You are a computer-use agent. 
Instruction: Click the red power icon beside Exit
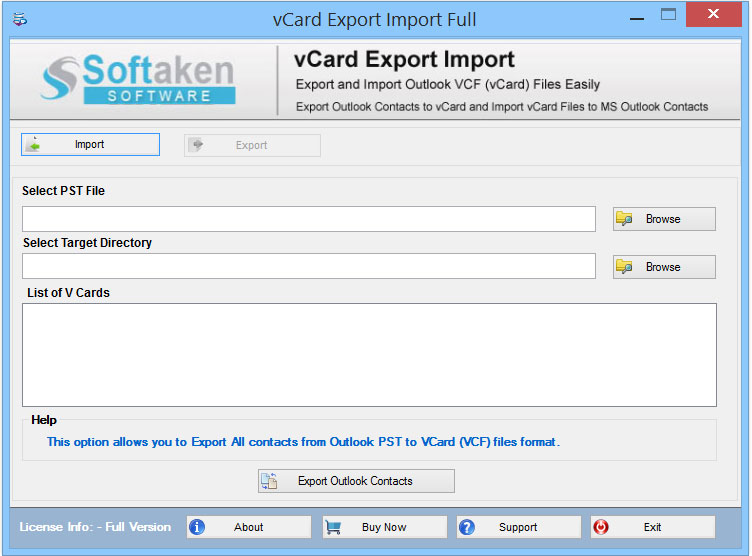click(x=601, y=527)
